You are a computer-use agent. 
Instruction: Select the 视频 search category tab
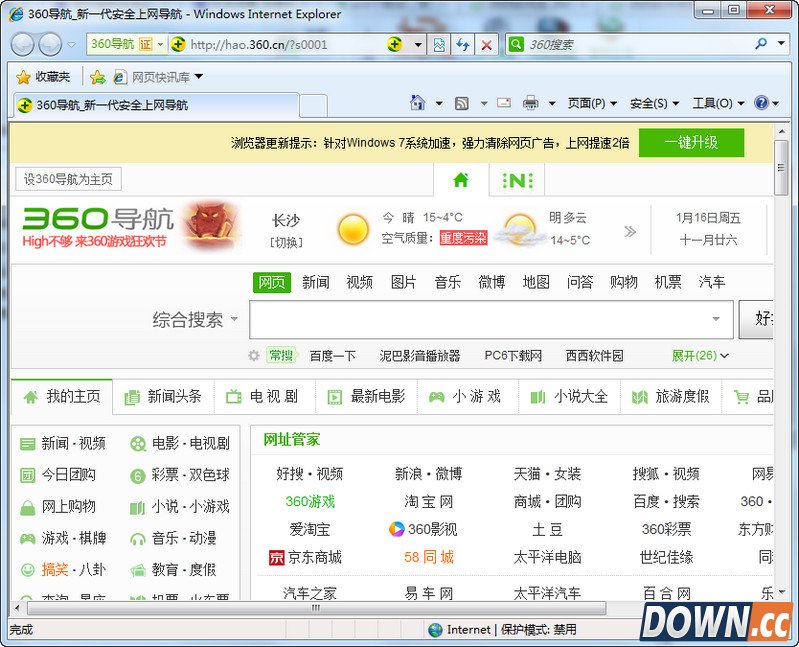359,282
